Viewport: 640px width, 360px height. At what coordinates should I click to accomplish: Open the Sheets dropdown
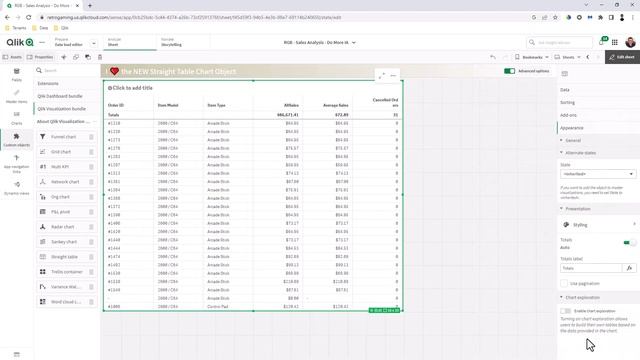click(x=568, y=57)
